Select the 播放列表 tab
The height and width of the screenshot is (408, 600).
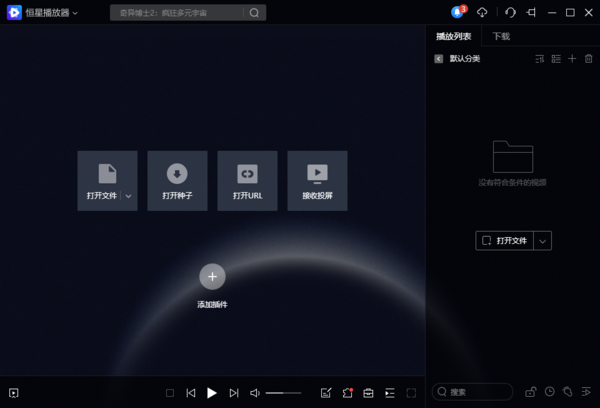pos(453,36)
